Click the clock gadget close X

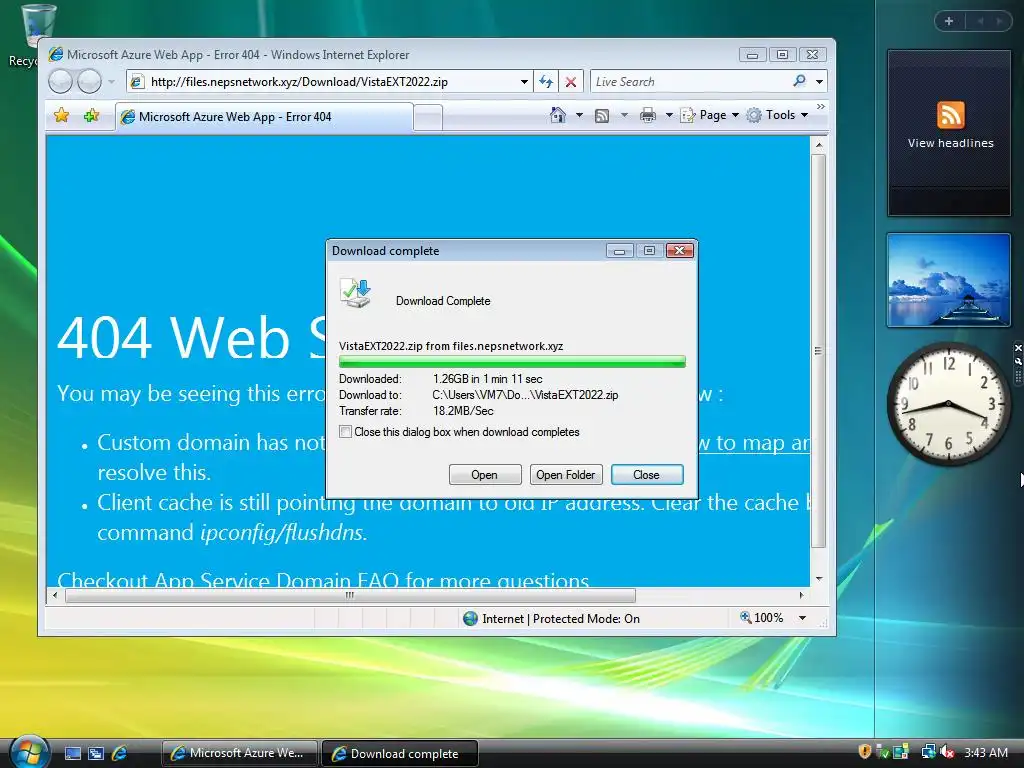[x=1018, y=348]
